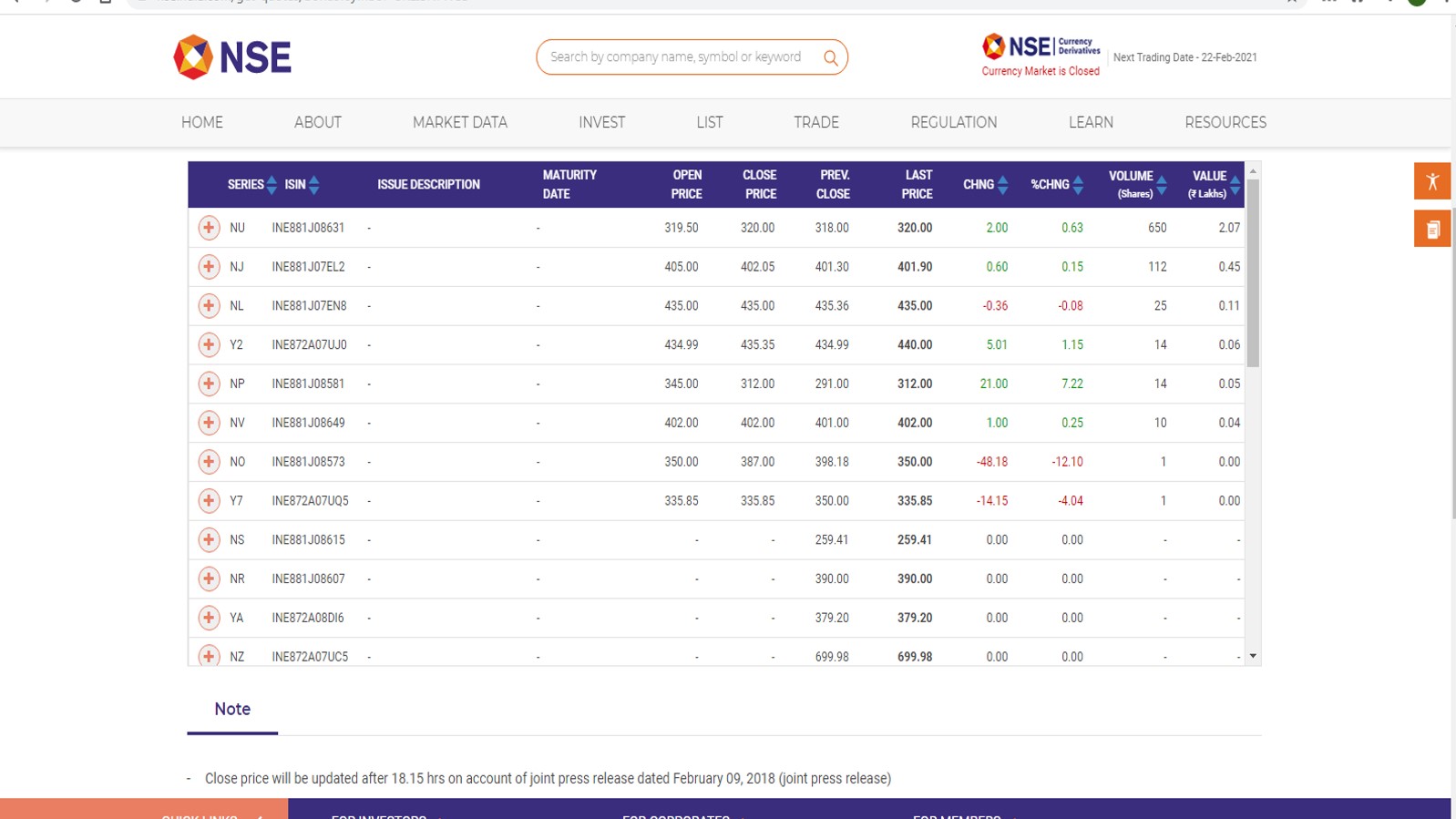
Task: Expand the NL series row
Action: 209,306
